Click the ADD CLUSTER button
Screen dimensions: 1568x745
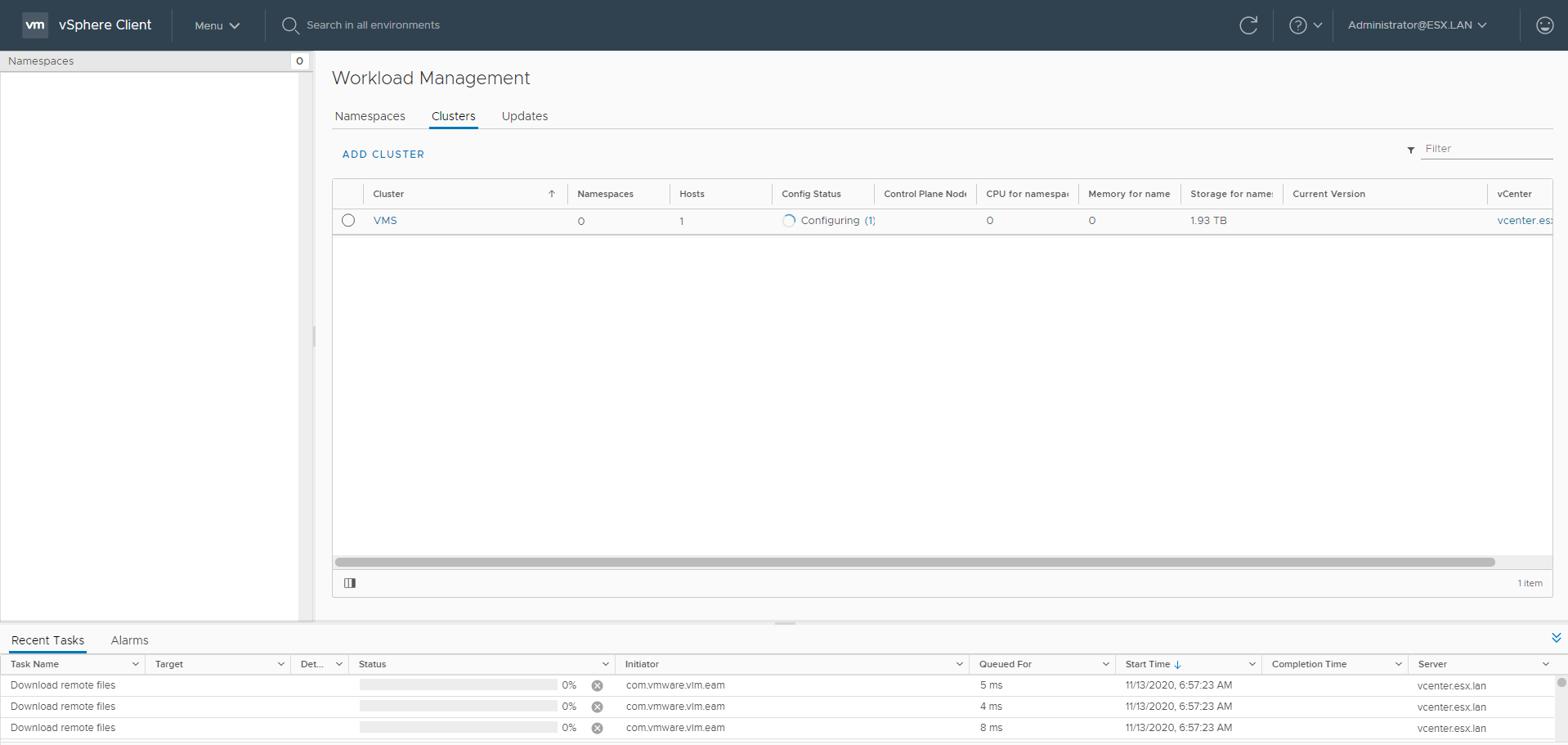click(383, 155)
